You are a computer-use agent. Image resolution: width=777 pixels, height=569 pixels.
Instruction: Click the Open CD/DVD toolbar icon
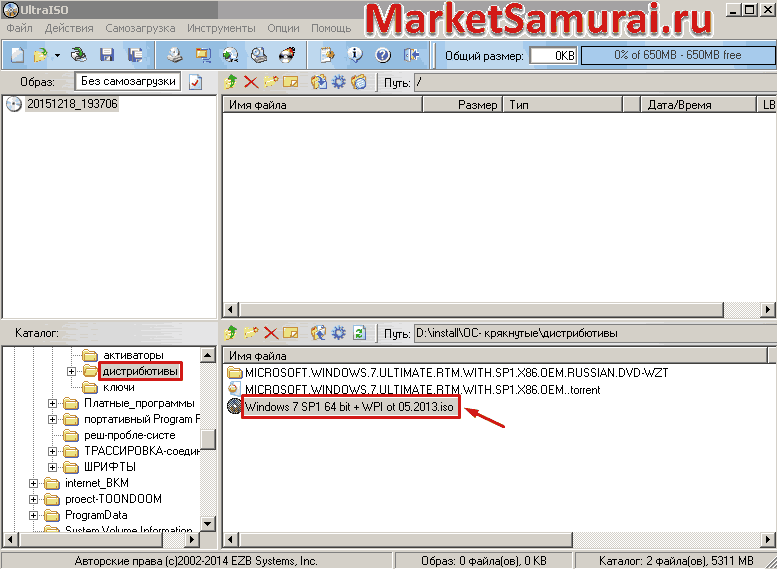(x=79, y=55)
